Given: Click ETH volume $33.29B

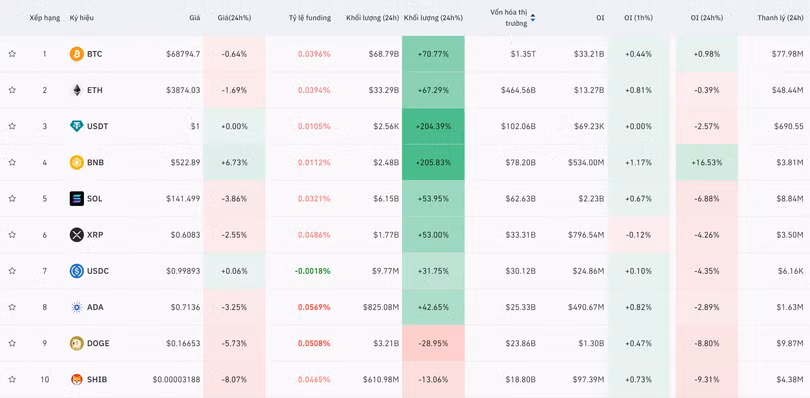Looking at the screenshot, I should coord(384,90).
